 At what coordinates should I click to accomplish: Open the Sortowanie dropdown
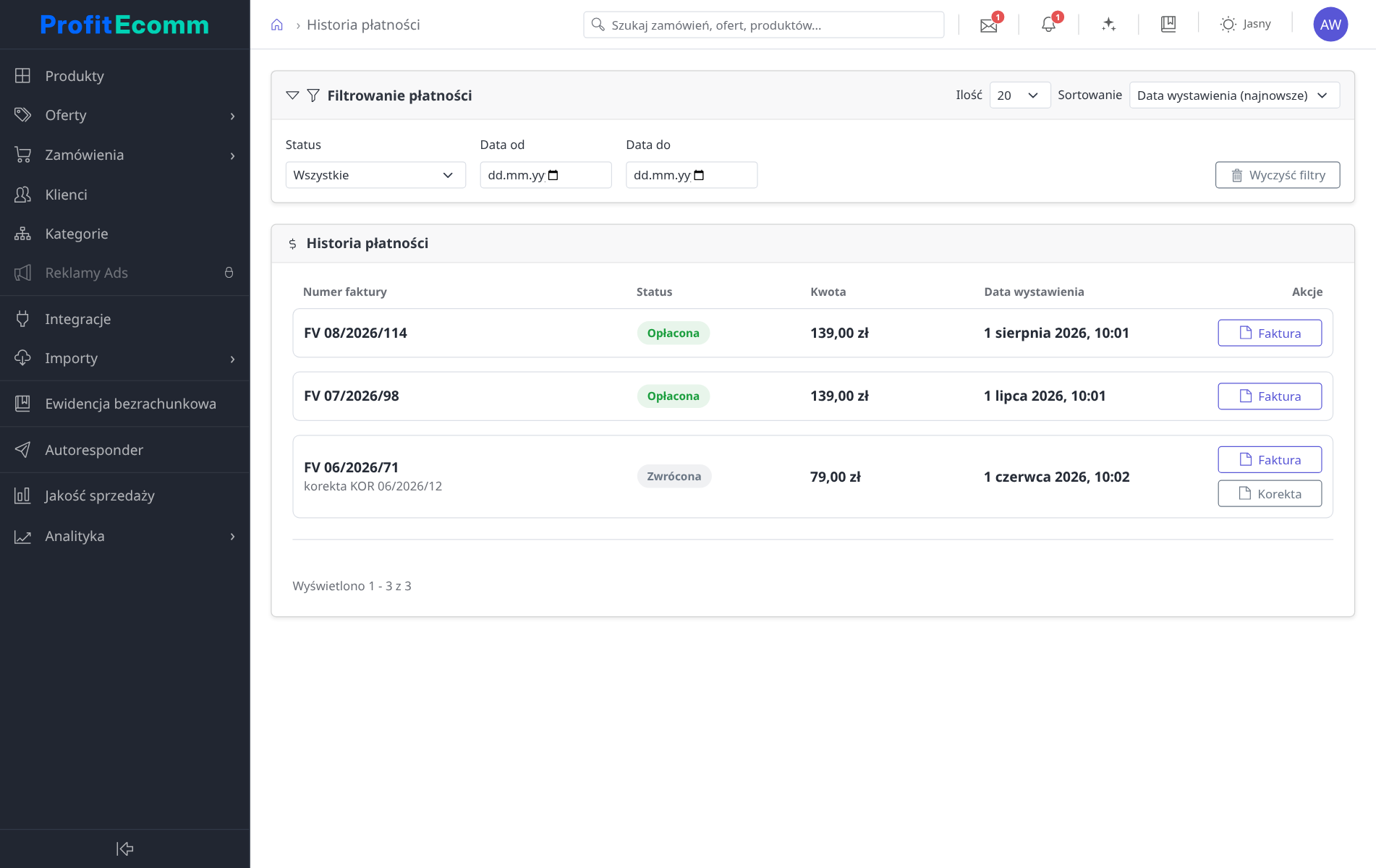(x=1234, y=95)
